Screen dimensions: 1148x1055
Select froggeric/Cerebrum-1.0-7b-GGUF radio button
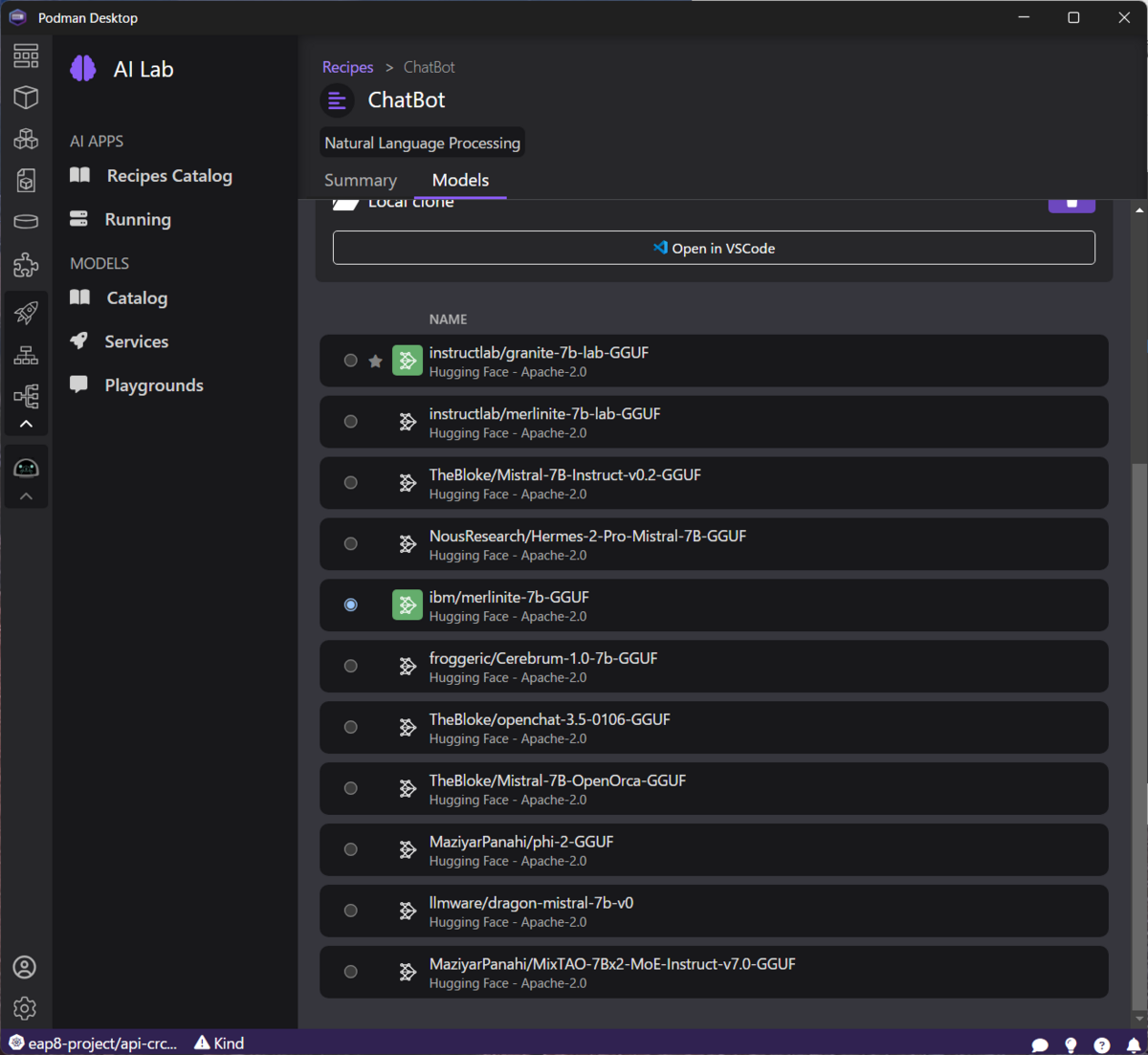click(351, 666)
